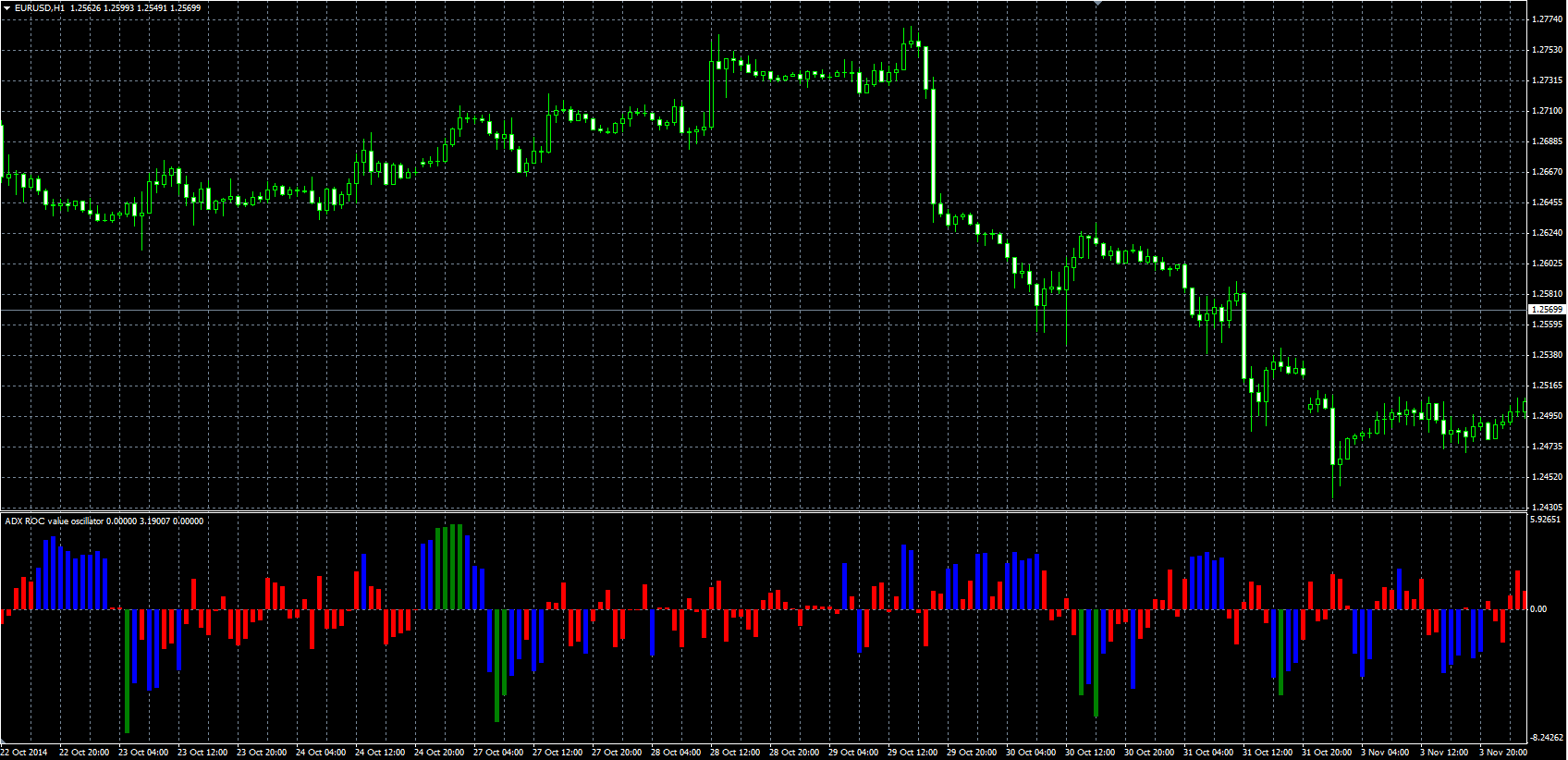Click the grey chart shift triangle marker
Screen dimensions: 1568x760
click(1097, 4)
